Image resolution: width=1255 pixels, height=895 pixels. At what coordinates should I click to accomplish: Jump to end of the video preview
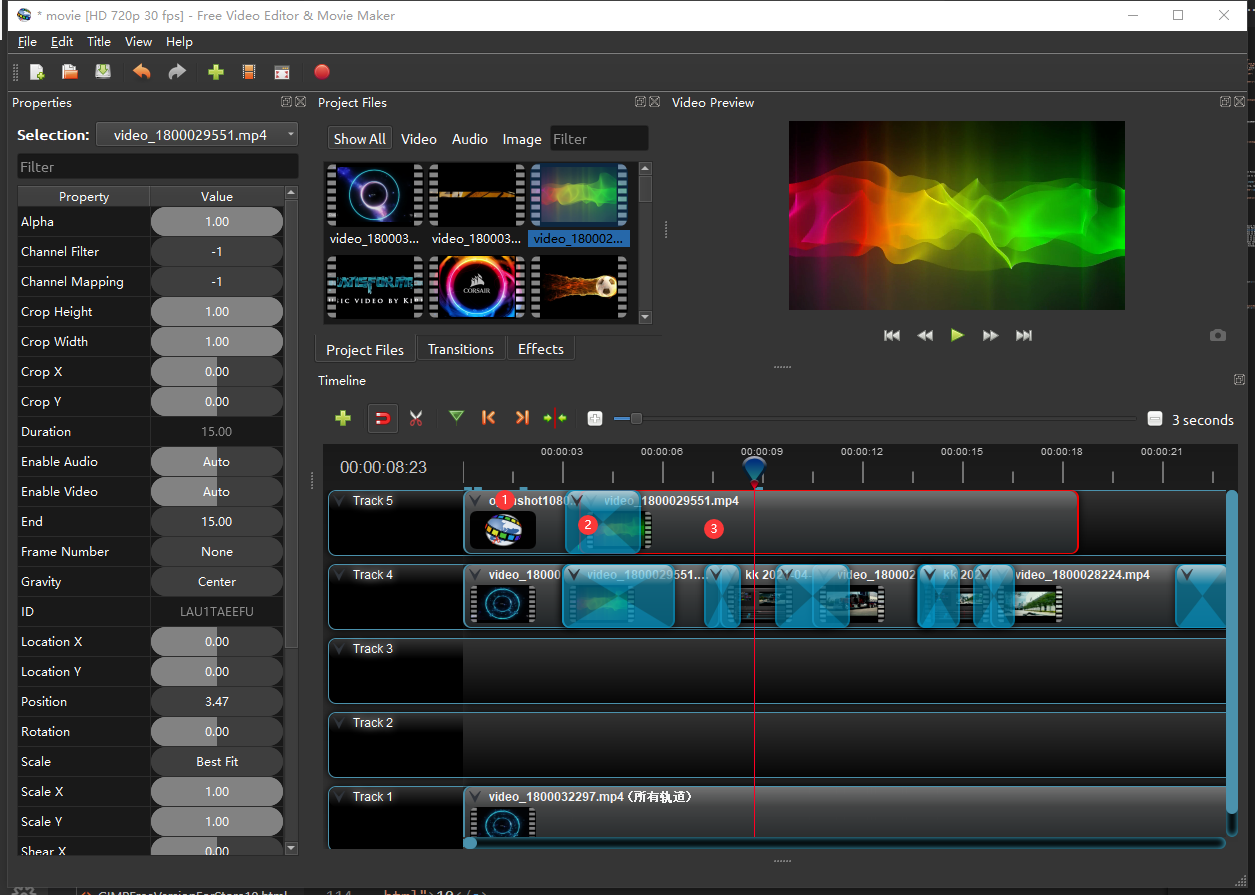pos(1024,336)
